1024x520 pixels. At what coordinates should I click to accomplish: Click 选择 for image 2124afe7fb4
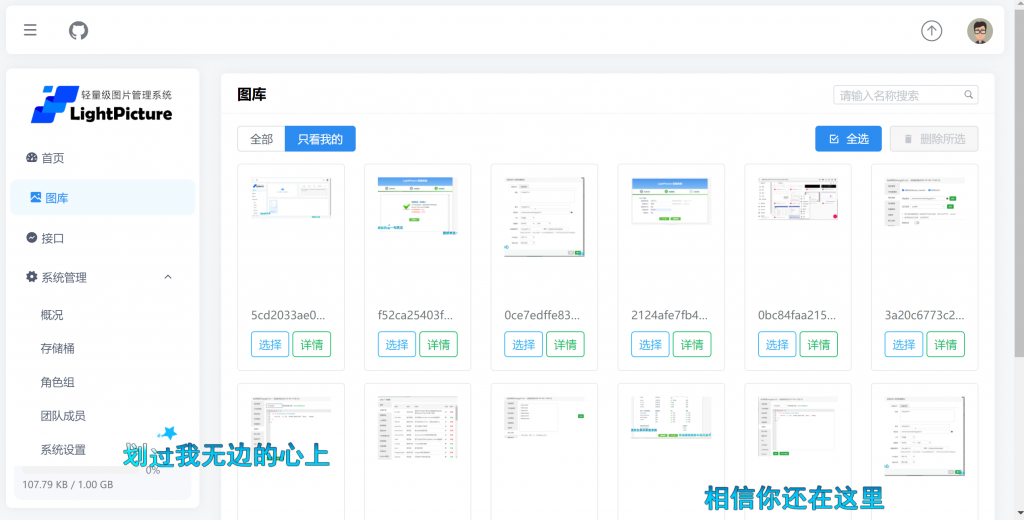click(650, 344)
